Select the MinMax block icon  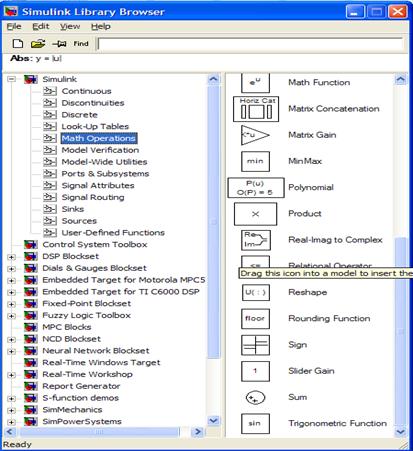(x=255, y=161)
